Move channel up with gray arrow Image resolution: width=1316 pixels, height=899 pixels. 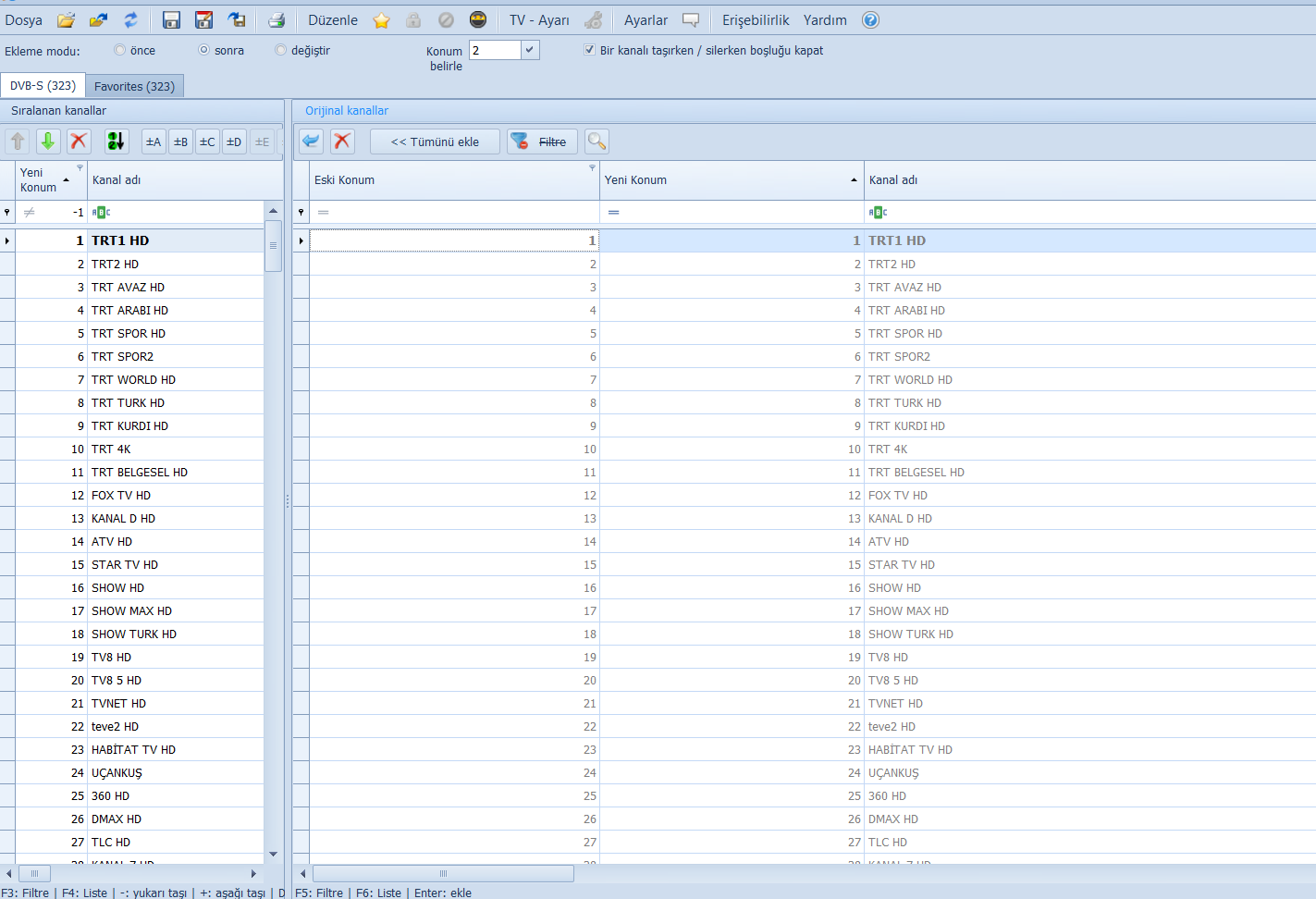(18, 142)
